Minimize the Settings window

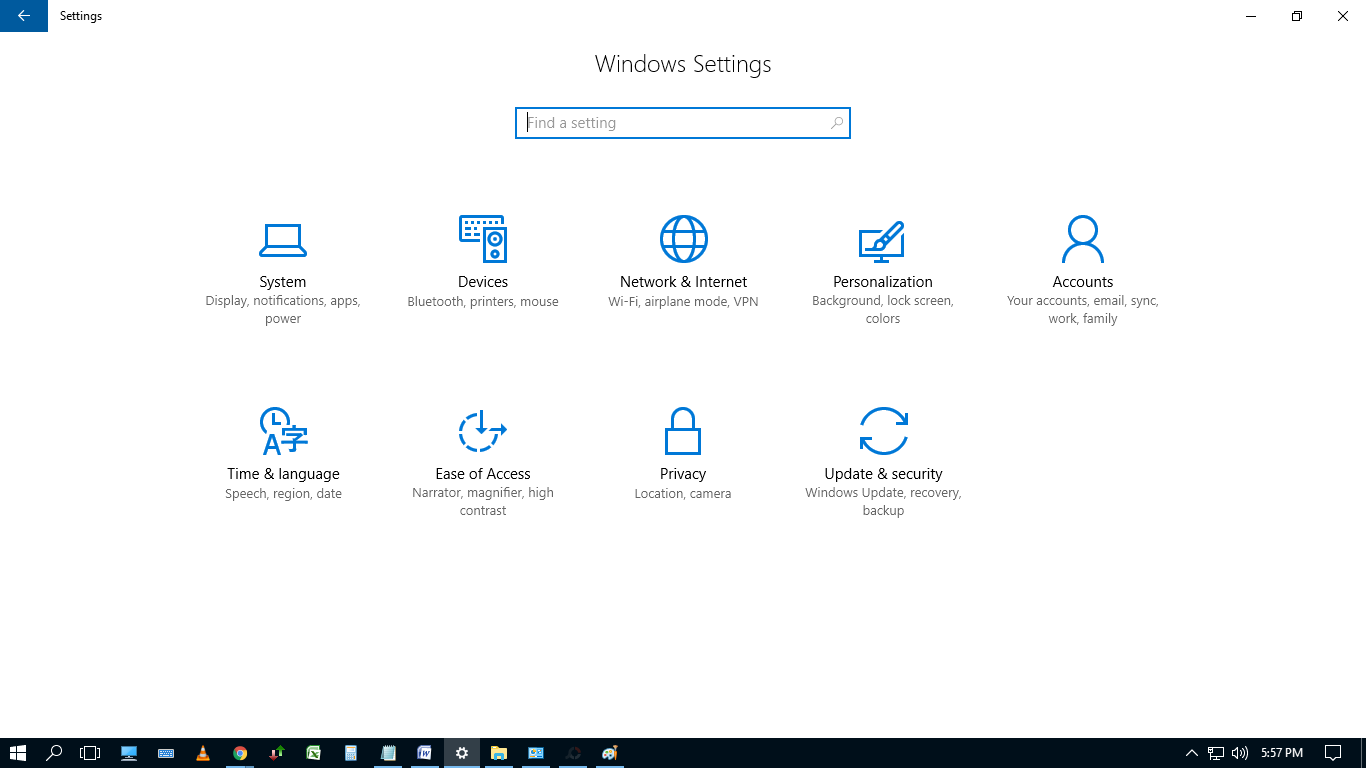tap(1251, 16)
